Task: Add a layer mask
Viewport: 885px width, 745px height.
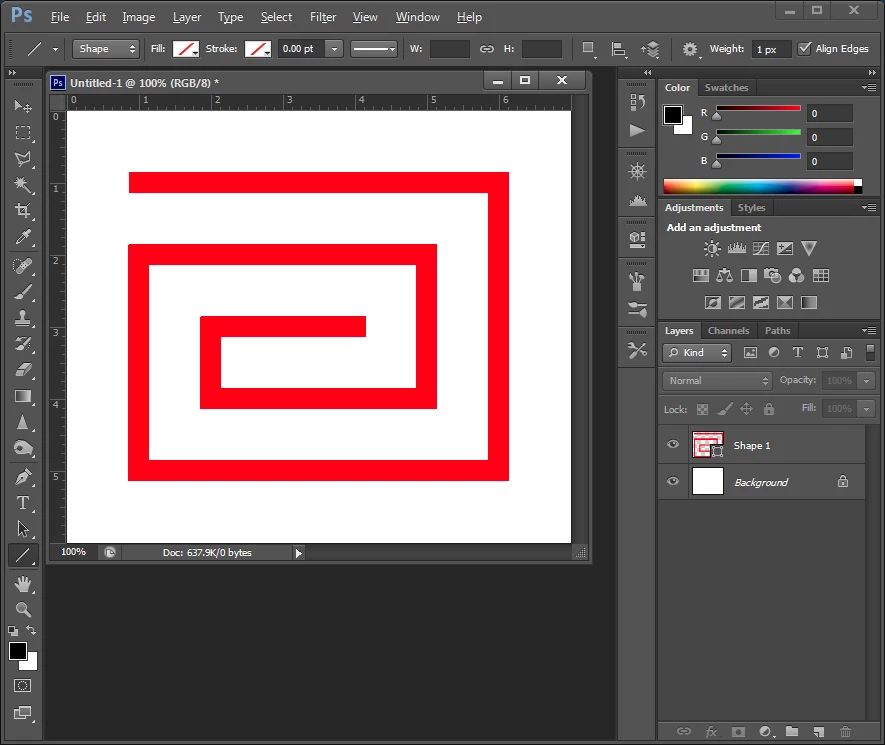Action: click(738, 731)
